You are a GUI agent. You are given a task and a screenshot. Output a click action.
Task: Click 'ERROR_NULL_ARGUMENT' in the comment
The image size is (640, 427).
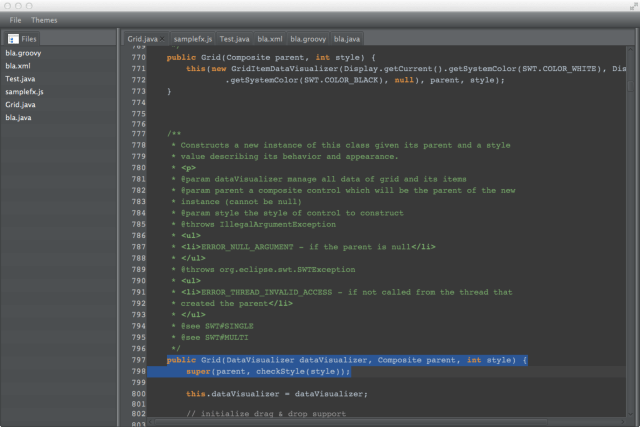pos(247,247)
